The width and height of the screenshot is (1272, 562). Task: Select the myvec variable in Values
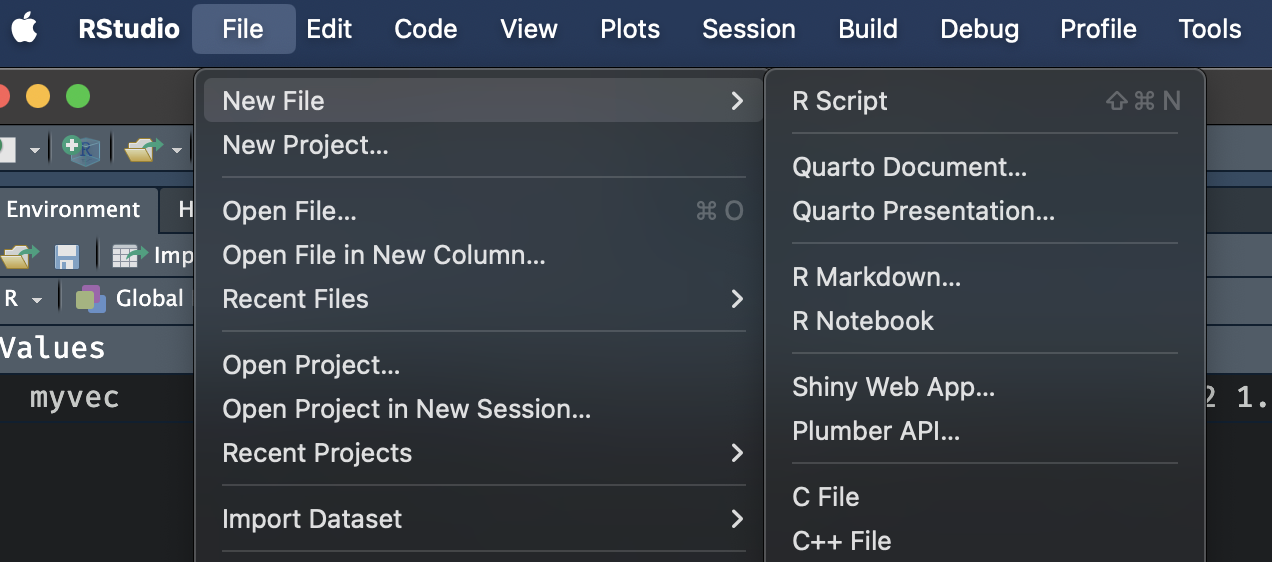(75, 397)
